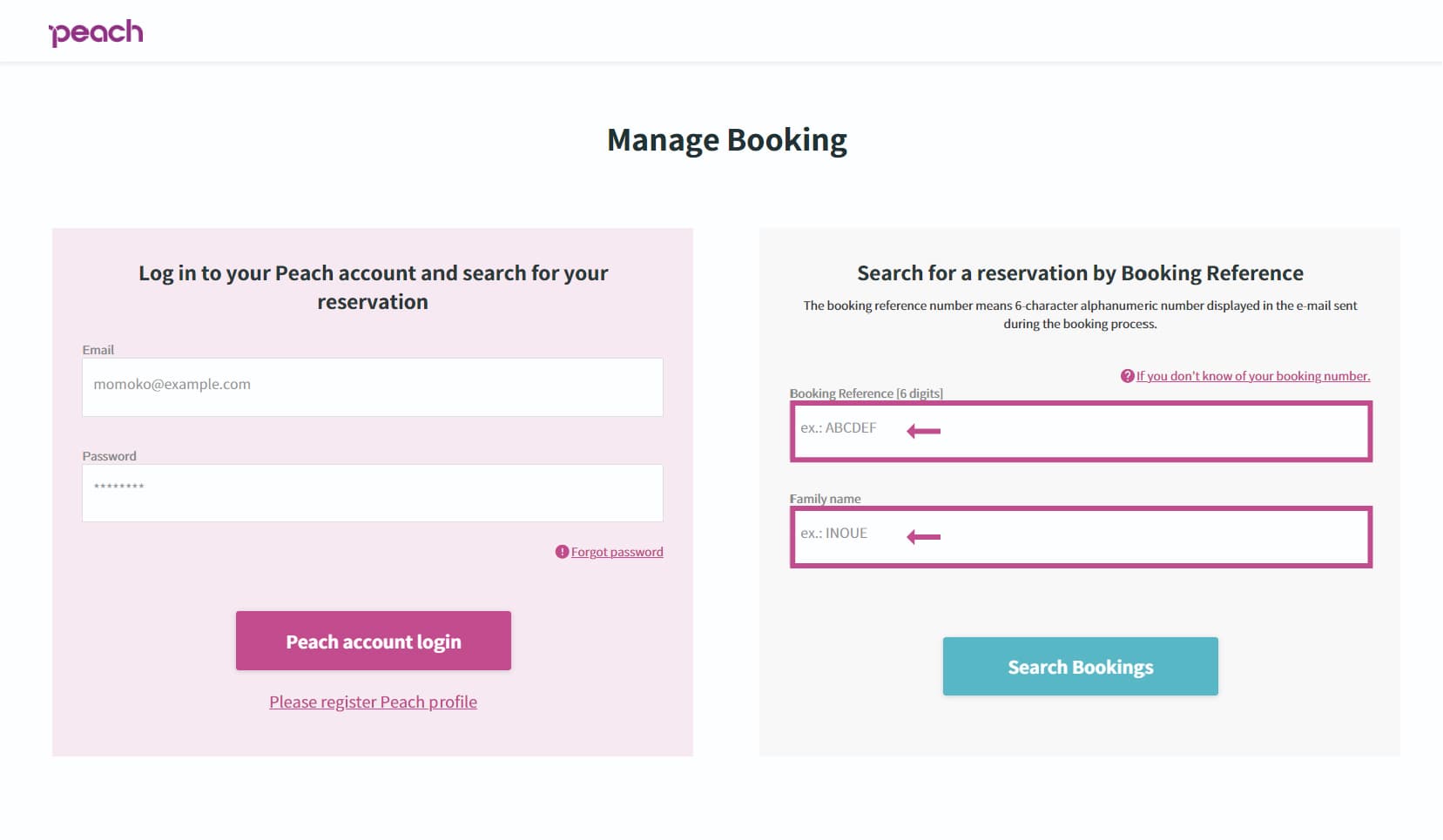Click the question mark help icon
Screen dimensions: 1443x840
(x=1128, y=376)
